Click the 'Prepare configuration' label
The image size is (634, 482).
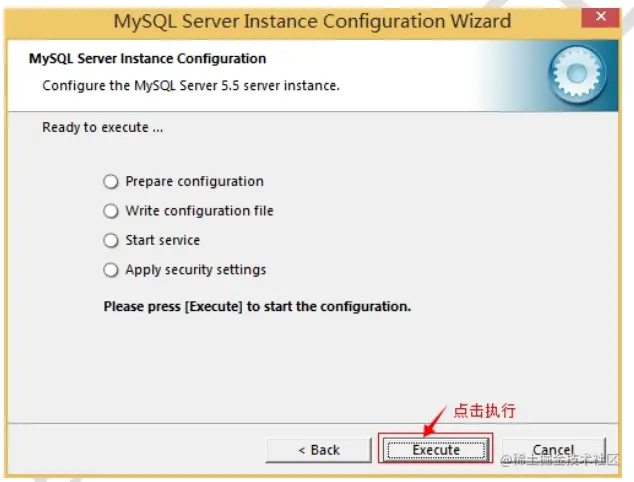[x=194, y=182]
